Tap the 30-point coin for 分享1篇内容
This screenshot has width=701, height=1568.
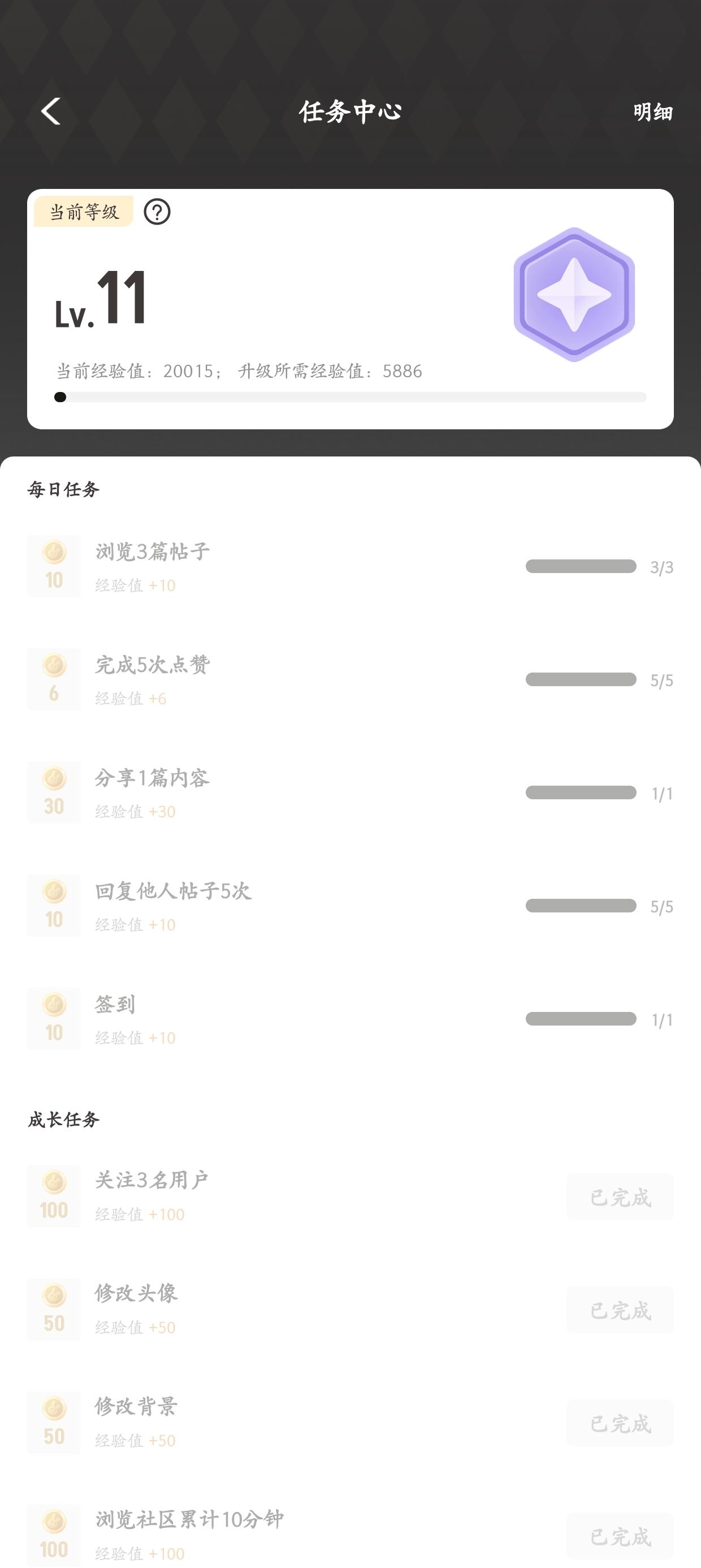tap(54, 792)
